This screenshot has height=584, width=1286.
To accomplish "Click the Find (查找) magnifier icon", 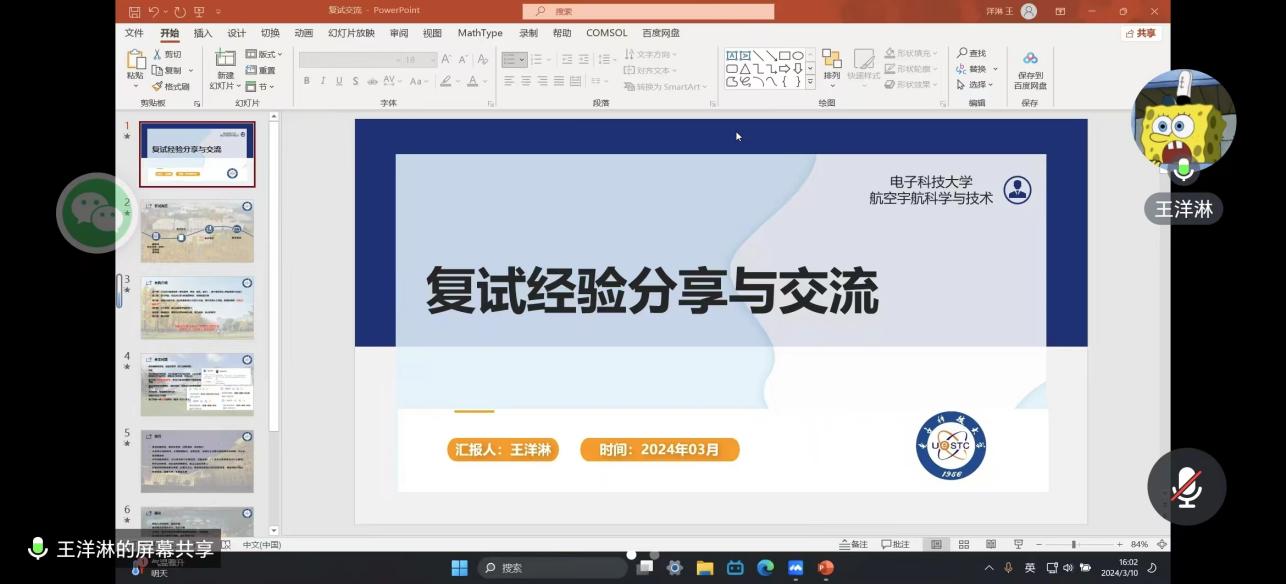I will 962,53.
